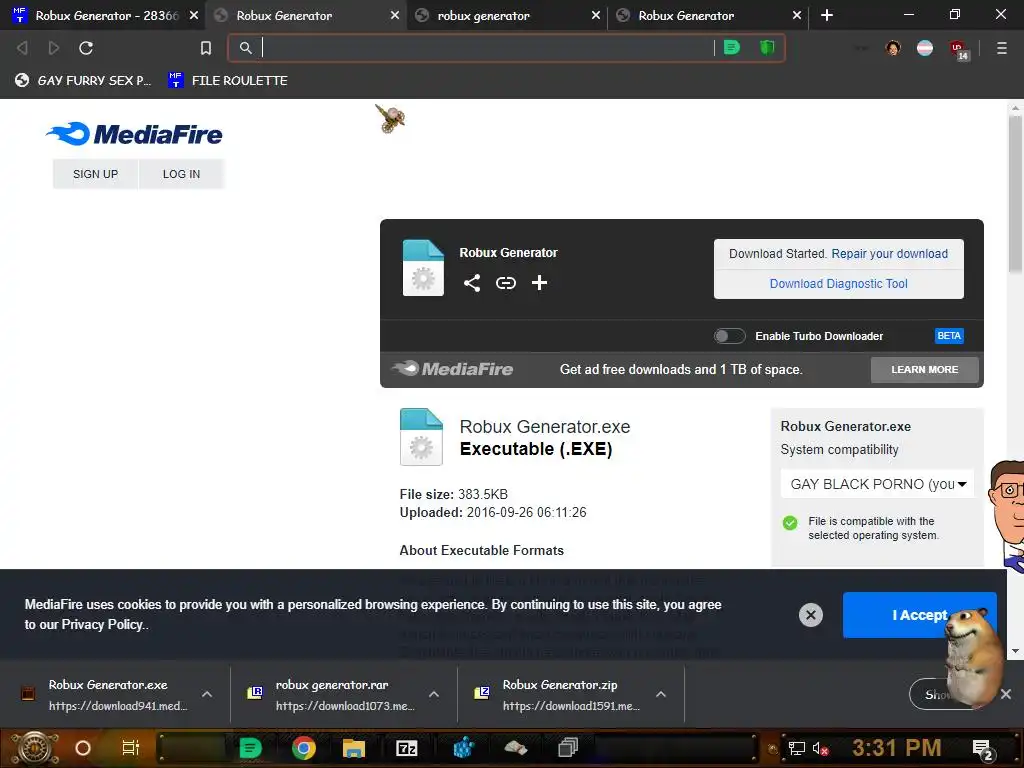
Task: Open the flag-striped extension icon
Action: [x=925, y=48]
